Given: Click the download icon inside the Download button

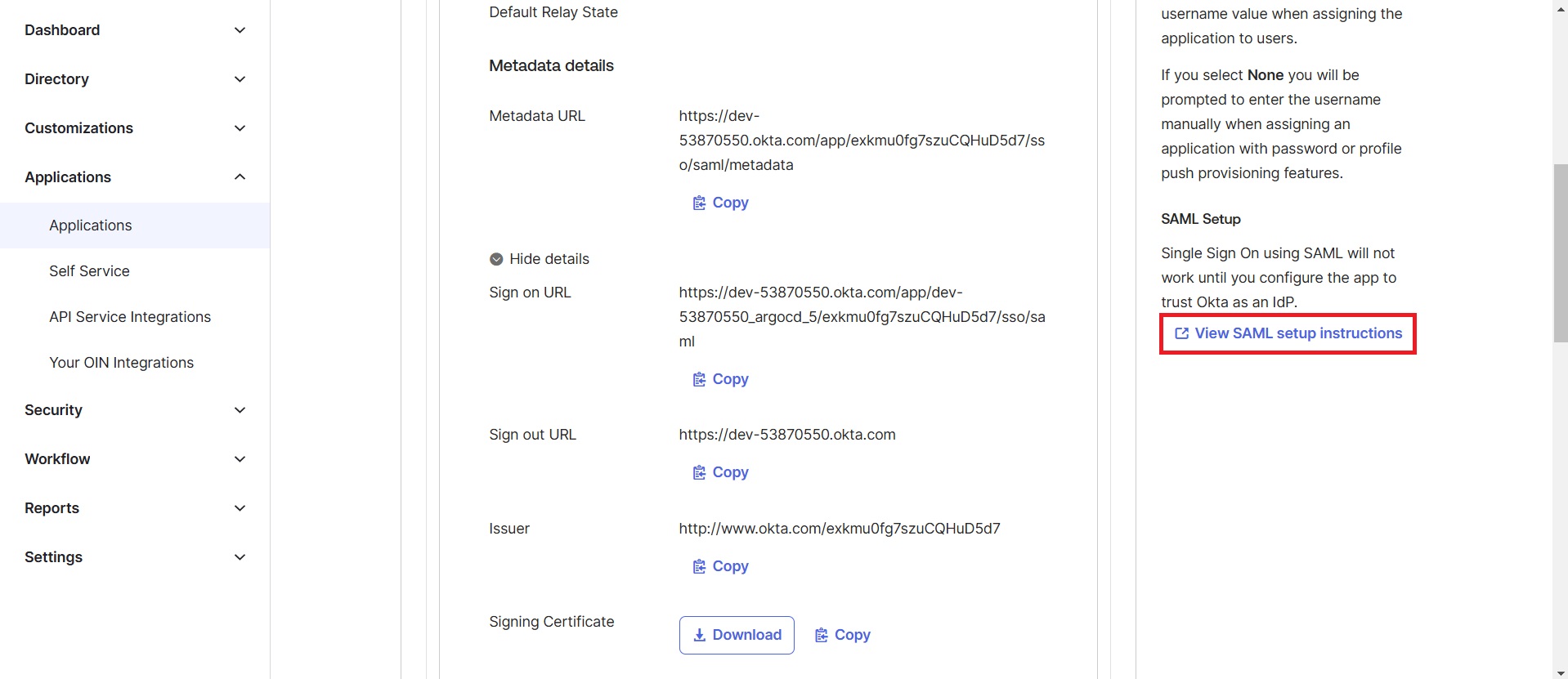Looking at the screenshot, I should pyautogui.click(x=700, y=634).
